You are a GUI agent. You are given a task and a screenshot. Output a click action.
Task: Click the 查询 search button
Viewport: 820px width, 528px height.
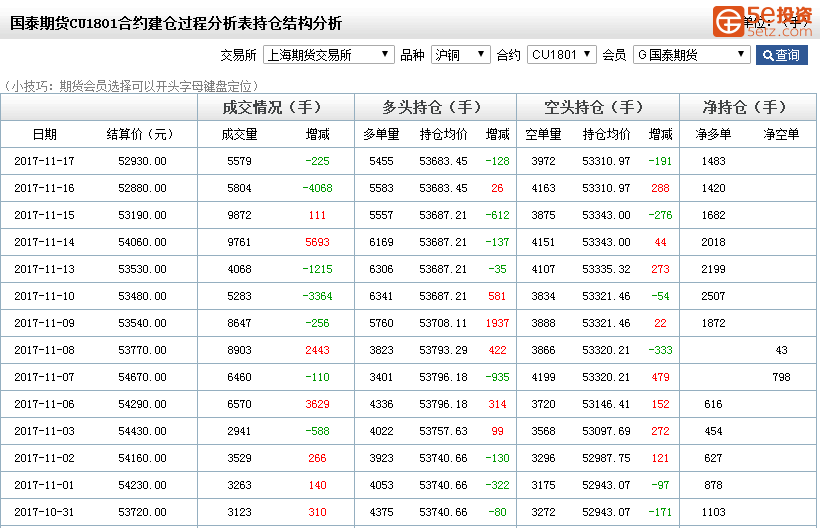[781, 55]
